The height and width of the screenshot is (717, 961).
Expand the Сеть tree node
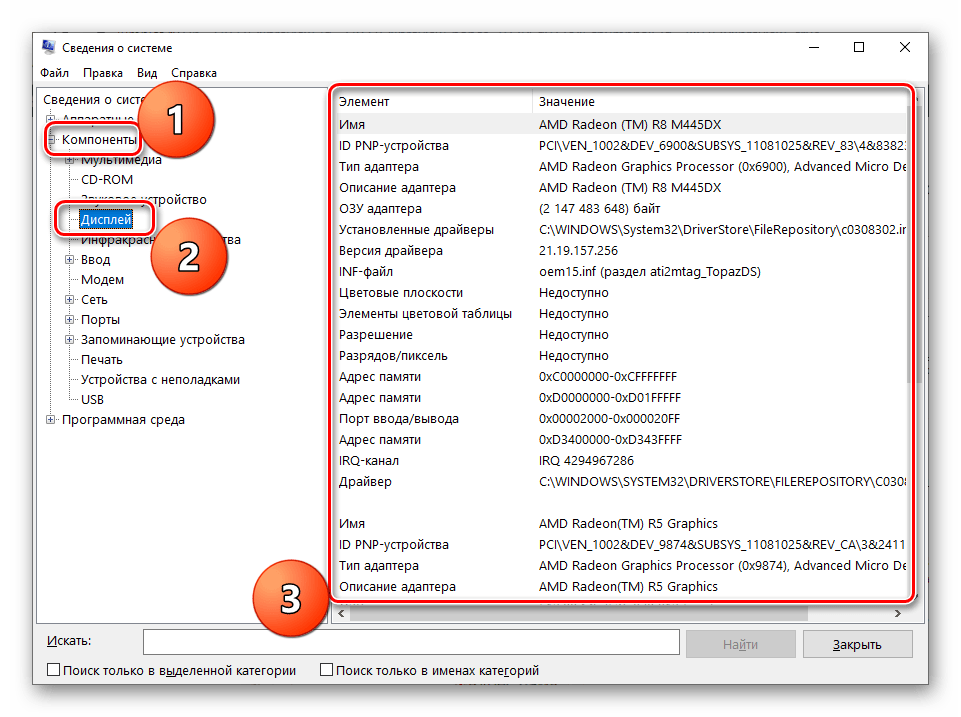(x=70, y=300)
